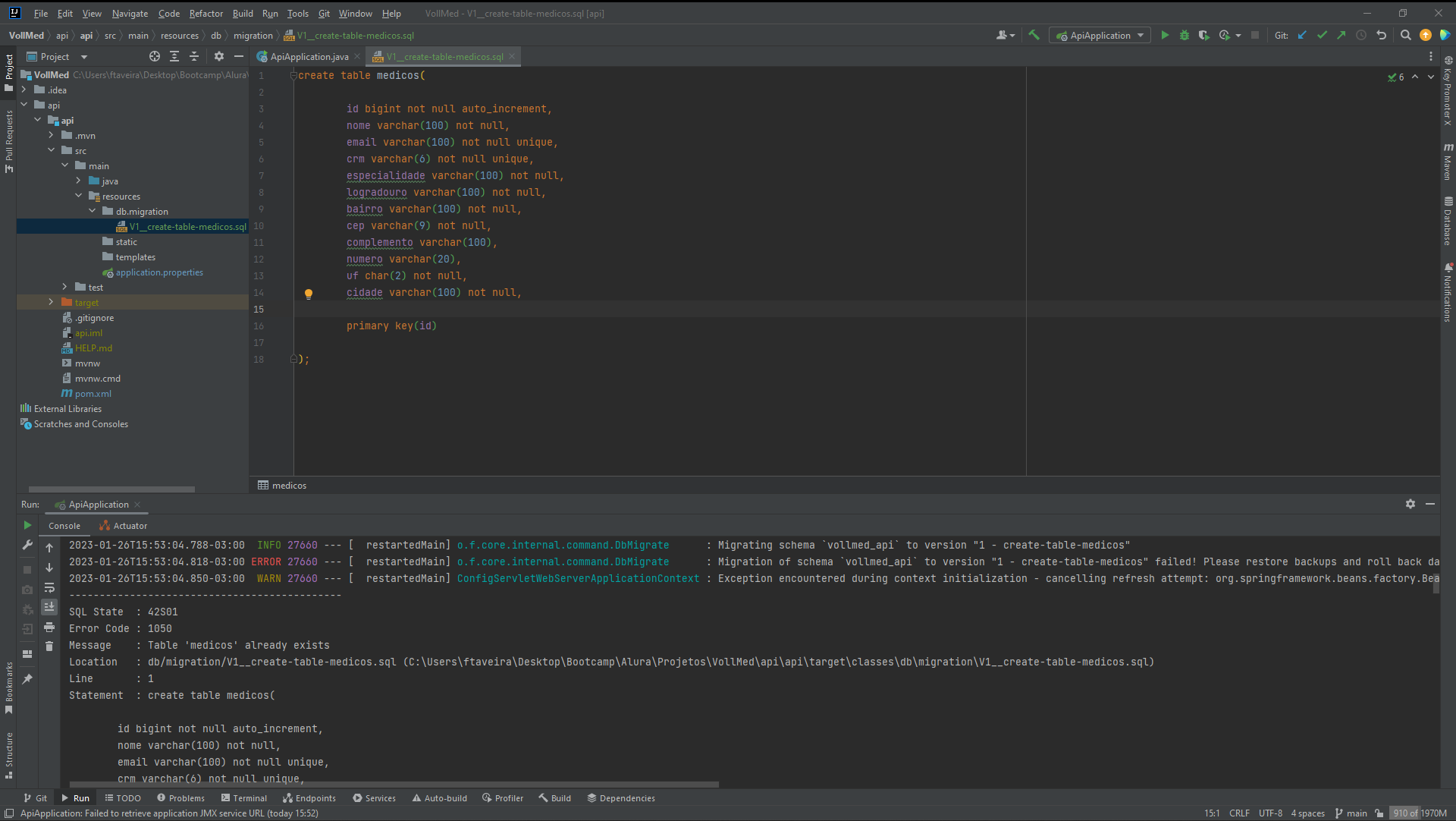
Task: Collapse the resources folder
Action: click(x=79, y=196)
